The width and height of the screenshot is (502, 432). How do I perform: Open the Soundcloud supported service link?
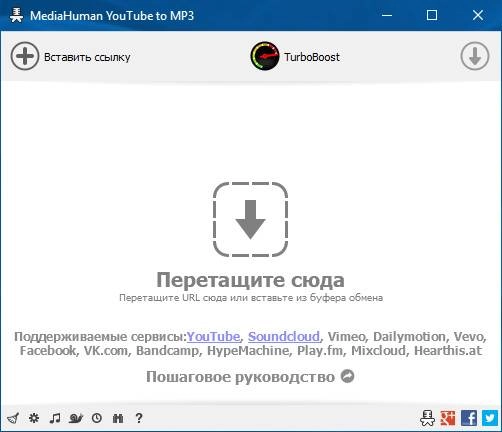tap(284, 337)
